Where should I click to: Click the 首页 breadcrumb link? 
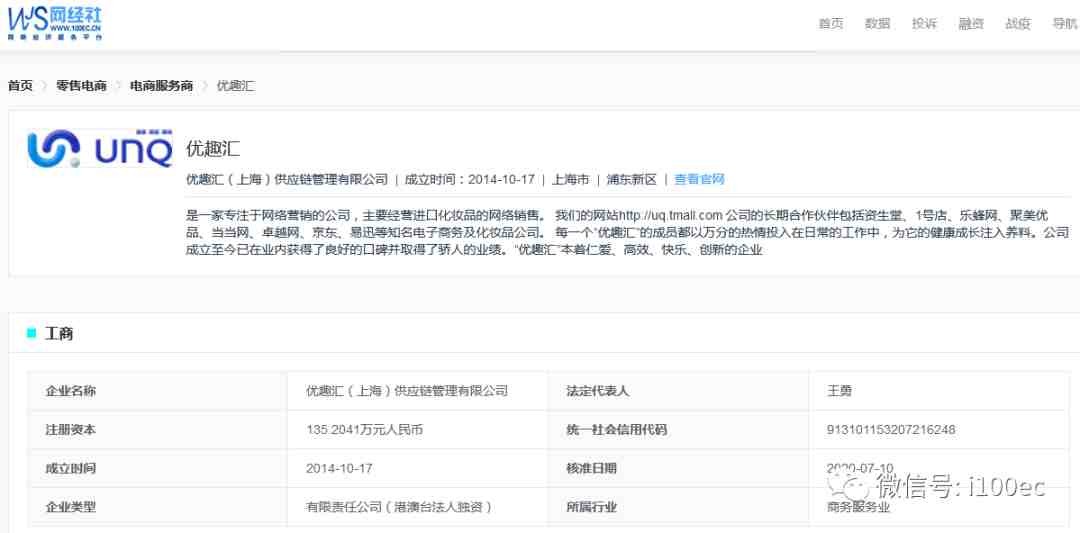coord(20,86)
